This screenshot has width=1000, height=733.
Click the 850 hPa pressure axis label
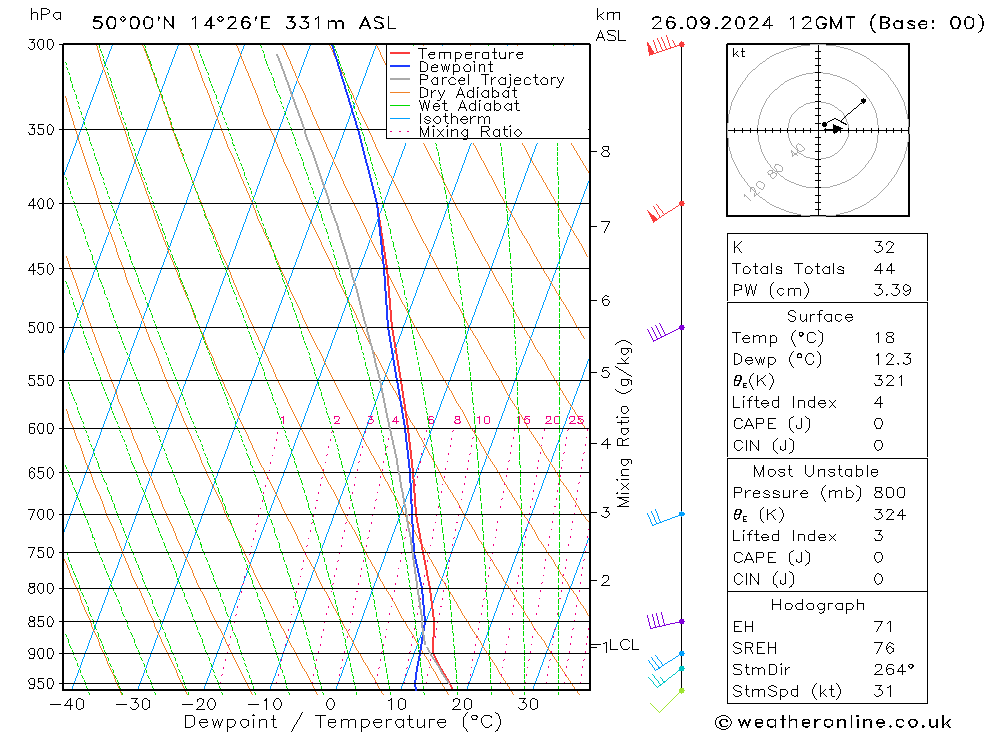coord(41,621)
